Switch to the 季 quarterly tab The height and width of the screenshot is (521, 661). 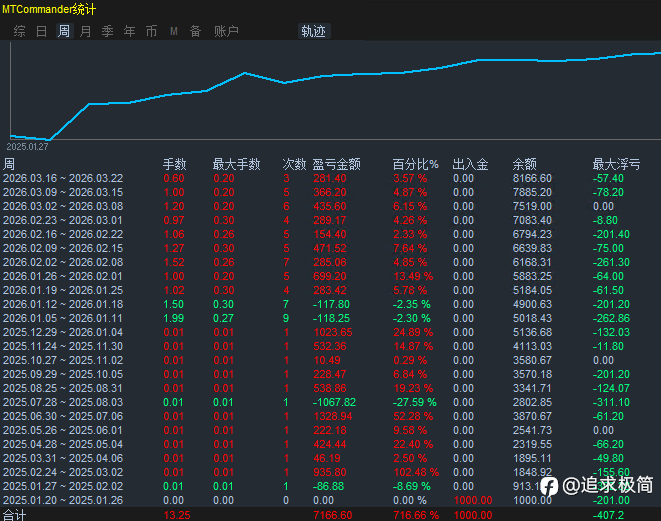pyautogui.click(x=108, y=31)
